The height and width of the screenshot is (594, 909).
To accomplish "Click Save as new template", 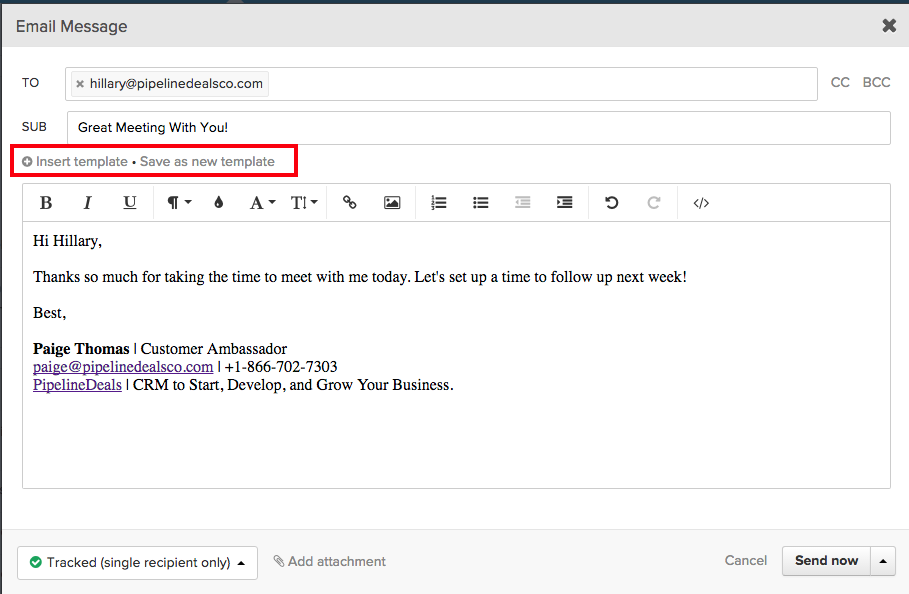I will tap(208, 162).
